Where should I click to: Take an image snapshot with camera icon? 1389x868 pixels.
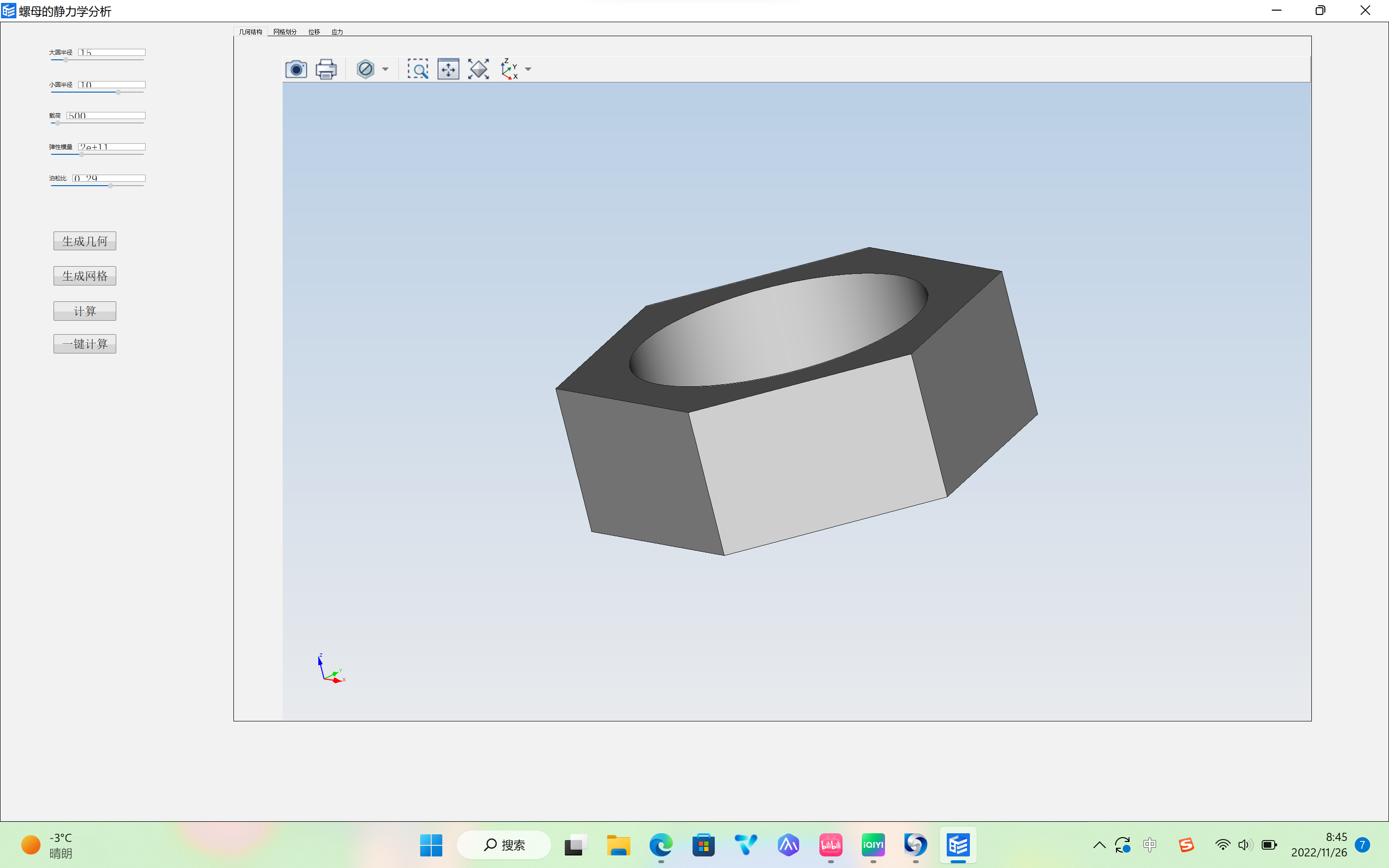point(296,69)
